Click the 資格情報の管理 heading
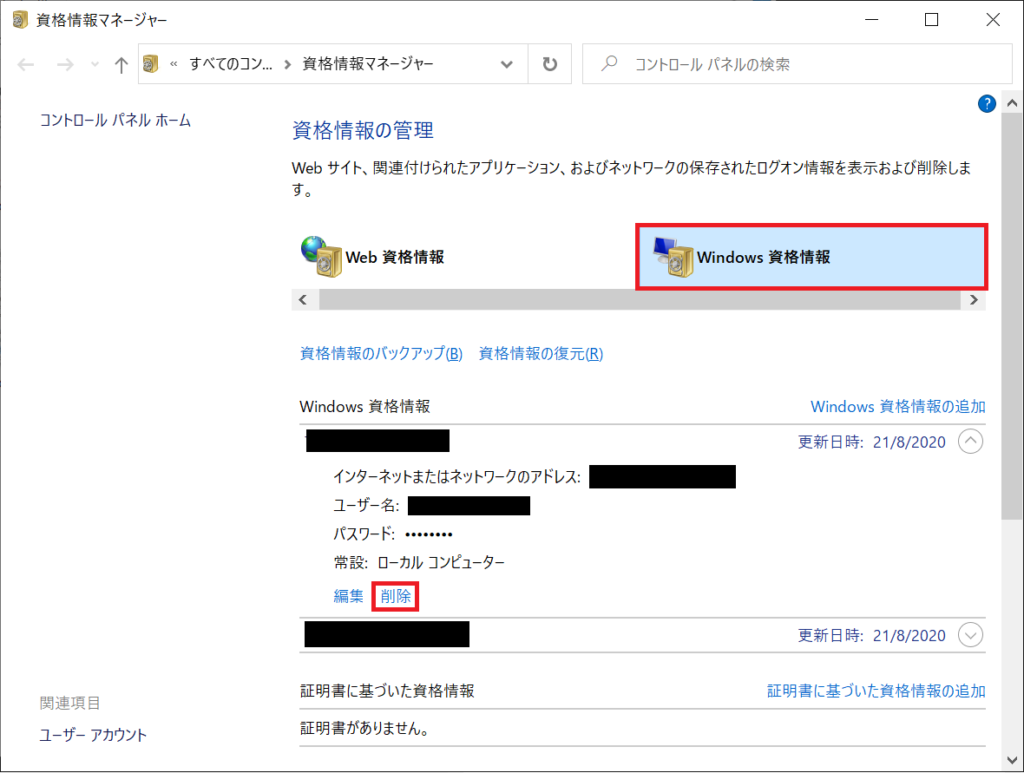The image size is (1024, 773). tap(362, 131)
